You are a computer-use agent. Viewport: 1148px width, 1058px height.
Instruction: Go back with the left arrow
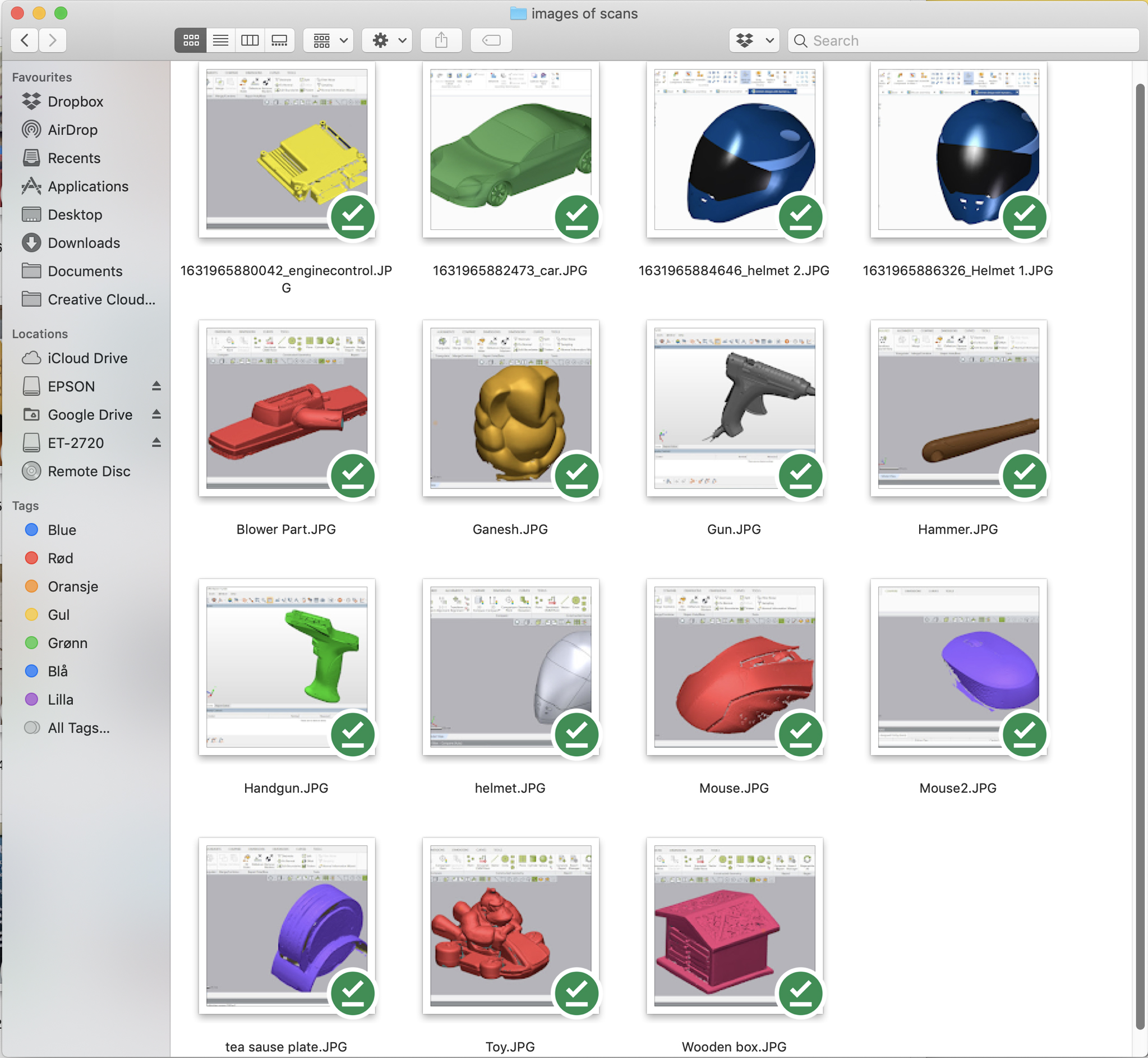pos(25,40)
